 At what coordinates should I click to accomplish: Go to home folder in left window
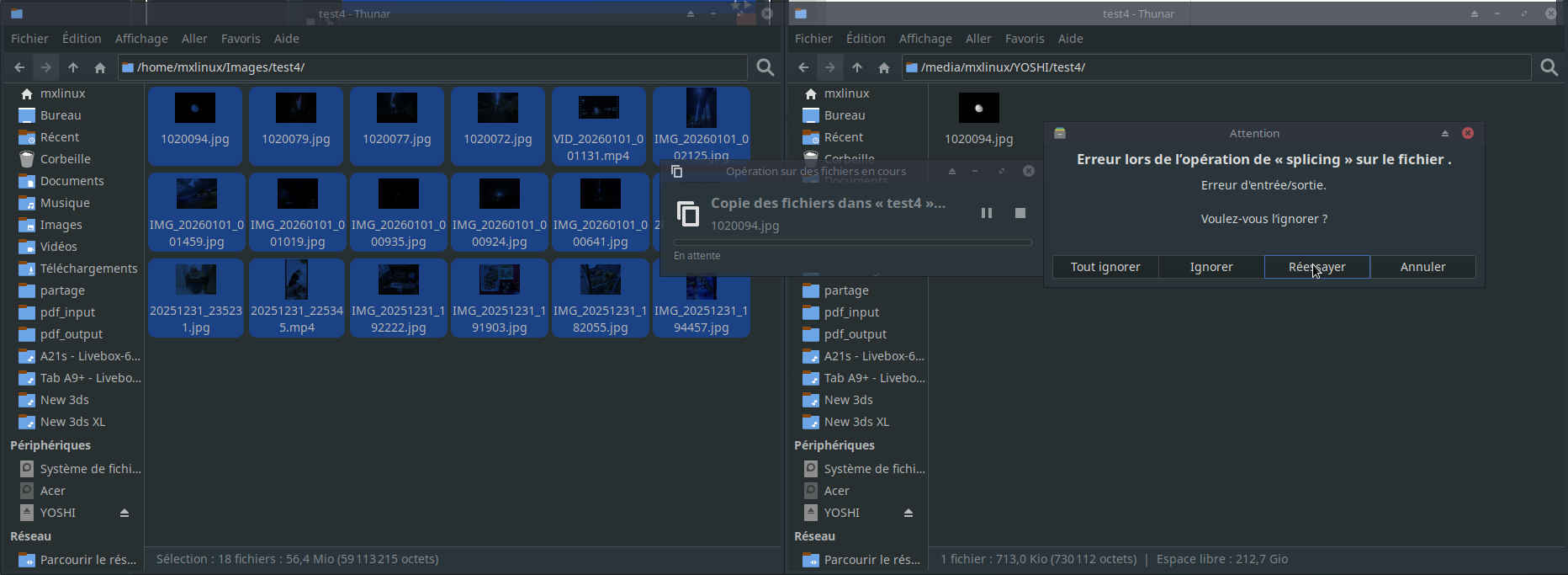[x=100, y=67]
